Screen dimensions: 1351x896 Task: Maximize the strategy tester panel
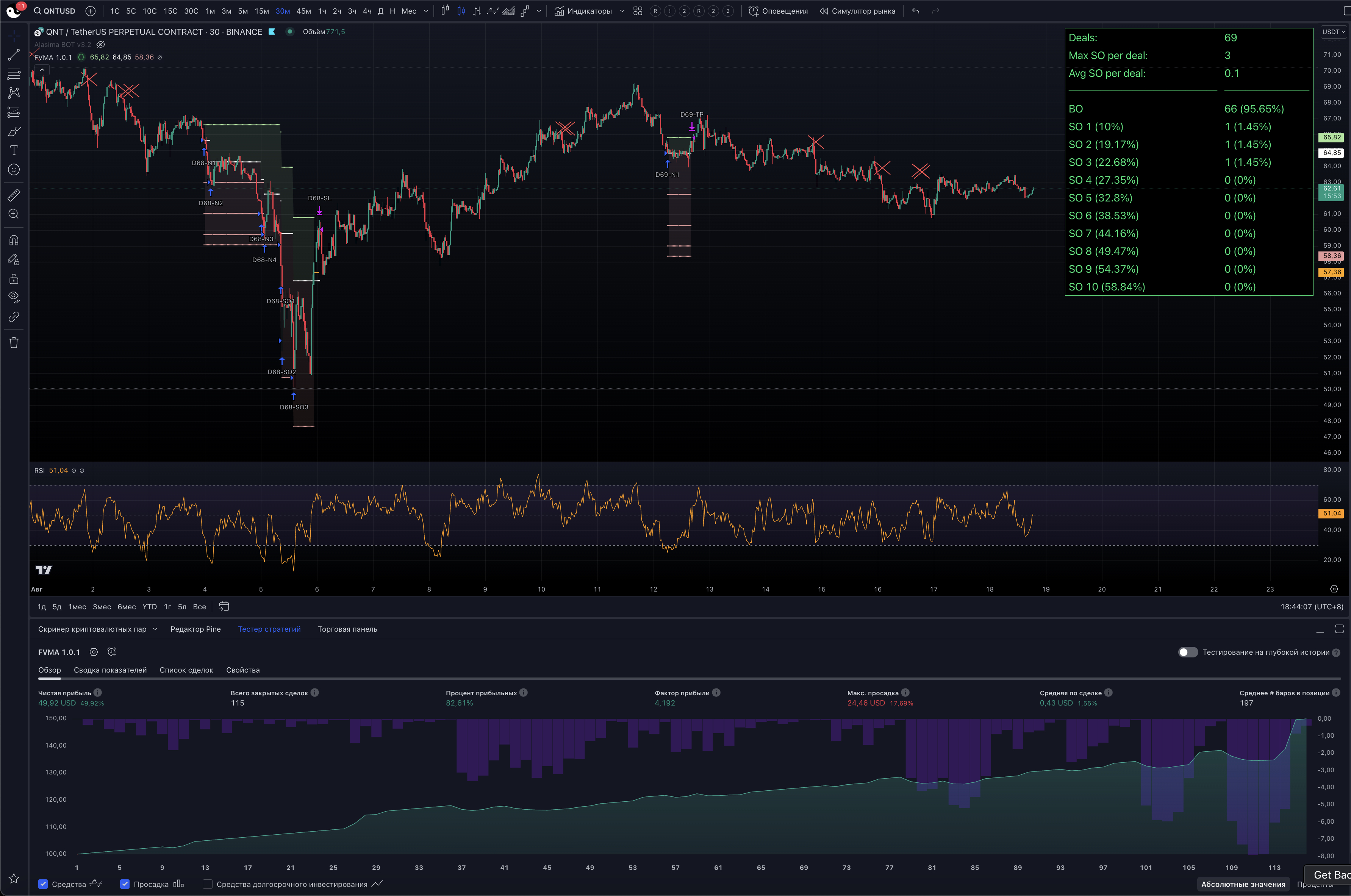(x=1339, y=629)
